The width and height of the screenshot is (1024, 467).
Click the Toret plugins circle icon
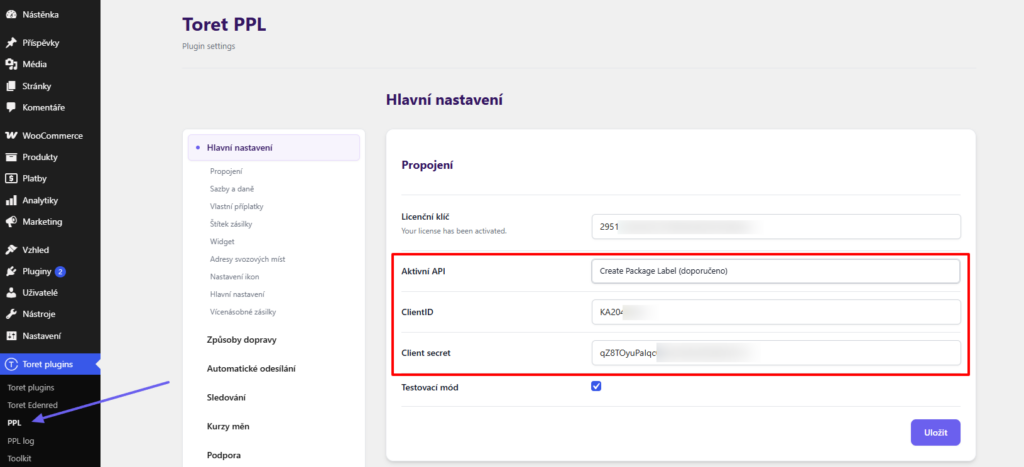coord(10,364)
